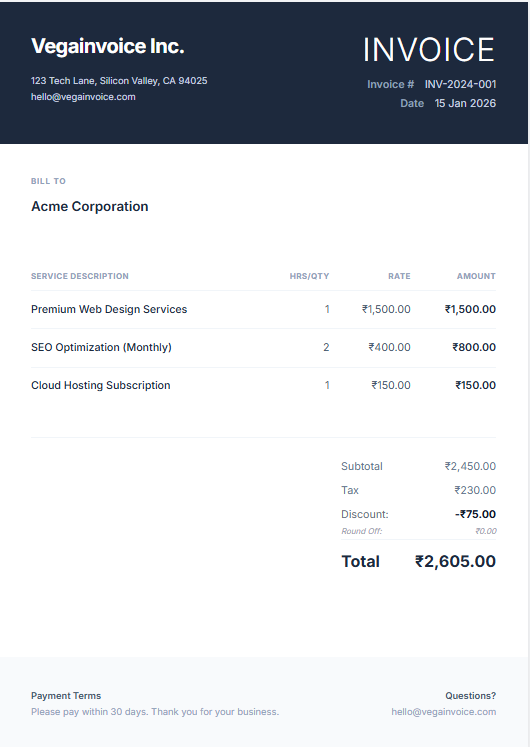530x747 pixels.
Task: Click the bold ₹1,500.00 amount
Action: tap(470, 309)
